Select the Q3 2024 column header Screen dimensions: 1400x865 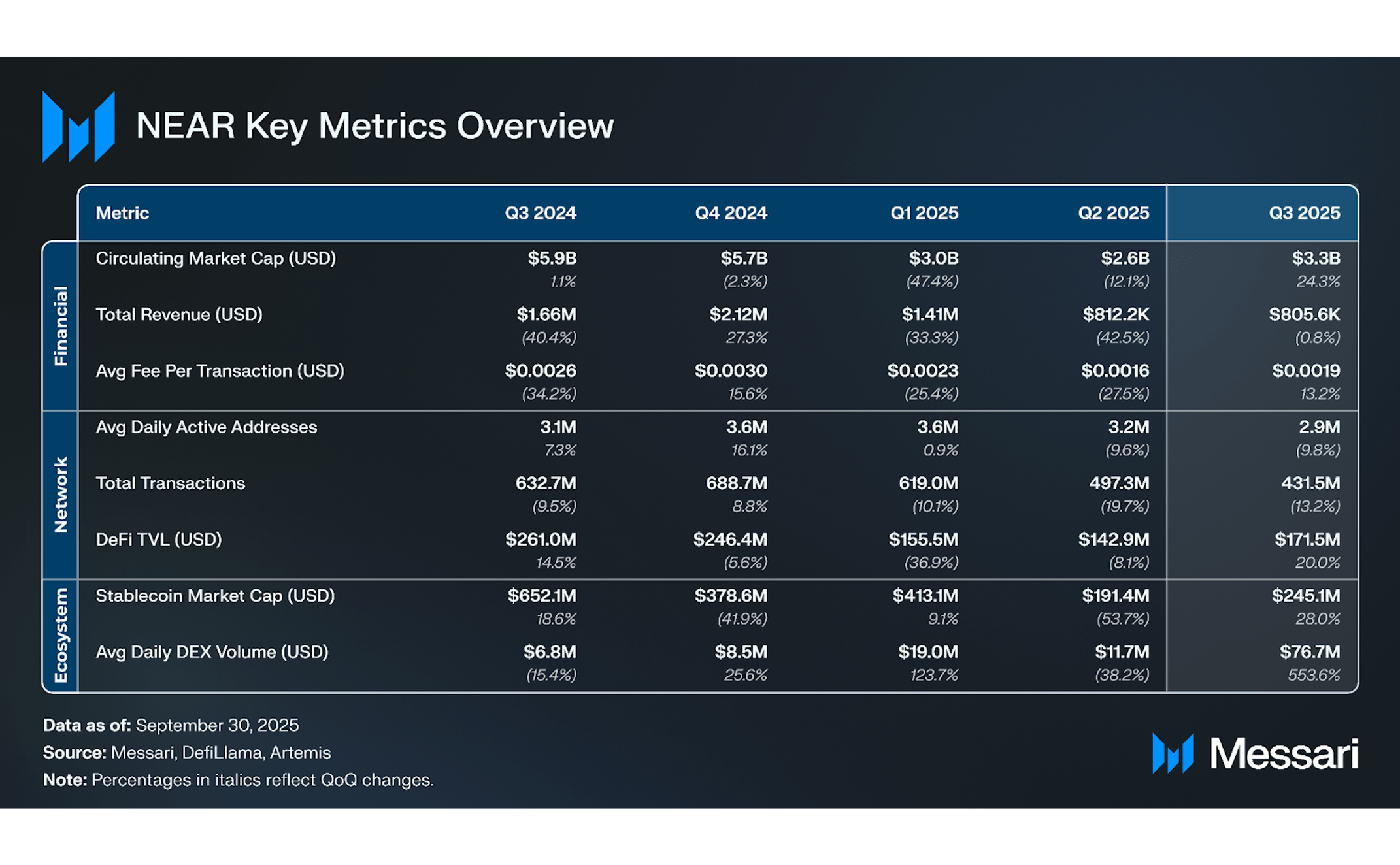point(540,213)
